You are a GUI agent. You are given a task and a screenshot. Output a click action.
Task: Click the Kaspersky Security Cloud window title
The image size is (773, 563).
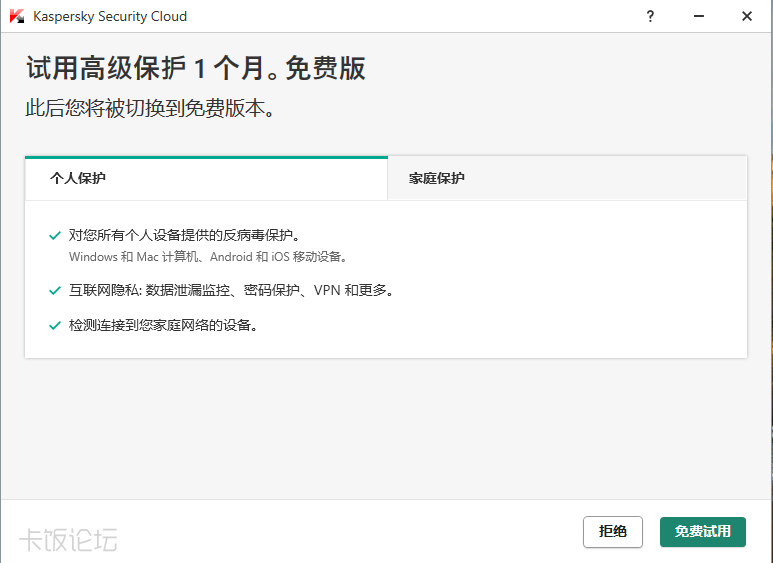pyautogui.click(x=110, y=16)
